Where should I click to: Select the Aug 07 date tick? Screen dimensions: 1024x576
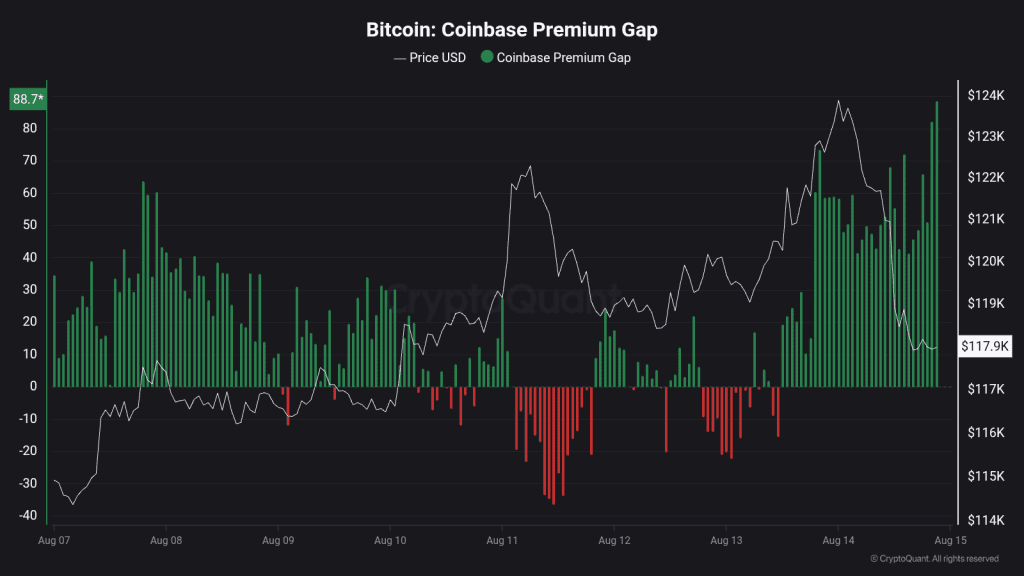(54, 540)
